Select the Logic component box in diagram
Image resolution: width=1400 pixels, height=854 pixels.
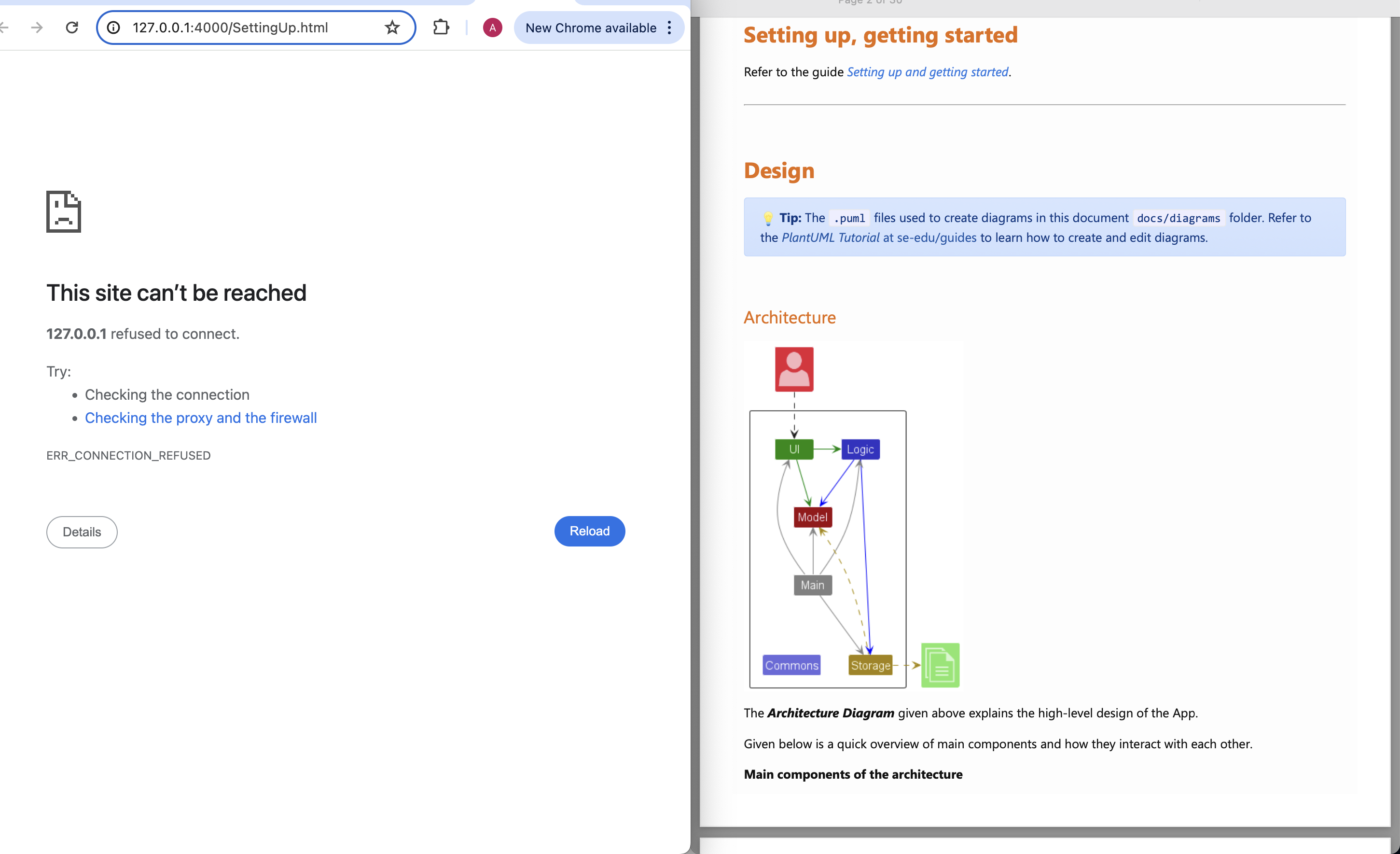click(859, 449)
